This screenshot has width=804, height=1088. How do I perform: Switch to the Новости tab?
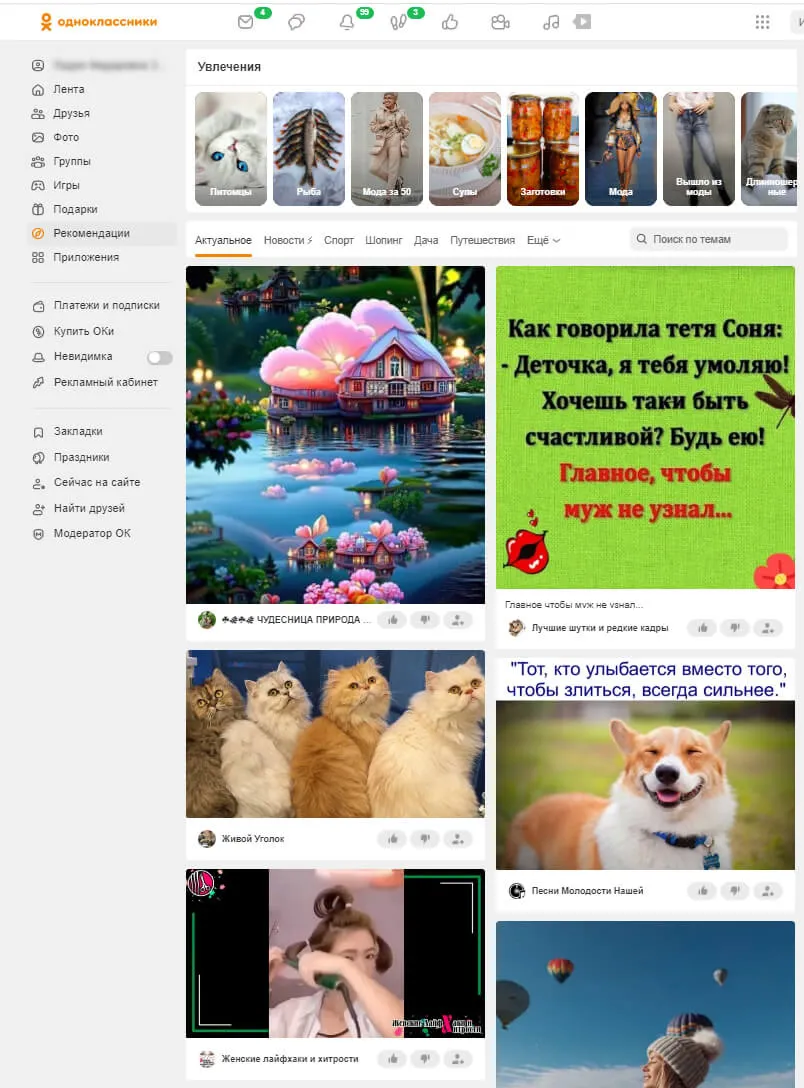click(x=288, y=240)
